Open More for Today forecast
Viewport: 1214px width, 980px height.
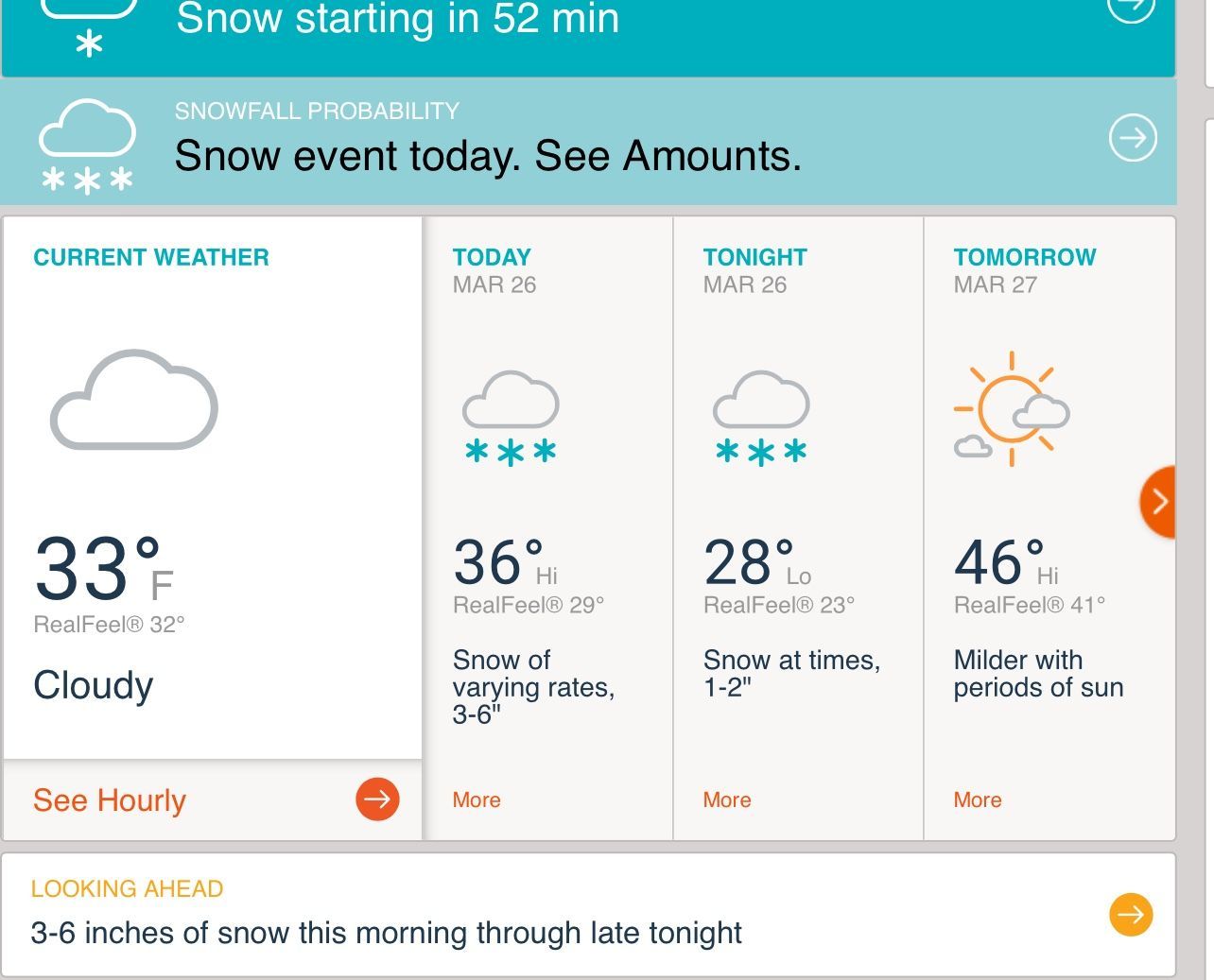click(x=477, y=799)
